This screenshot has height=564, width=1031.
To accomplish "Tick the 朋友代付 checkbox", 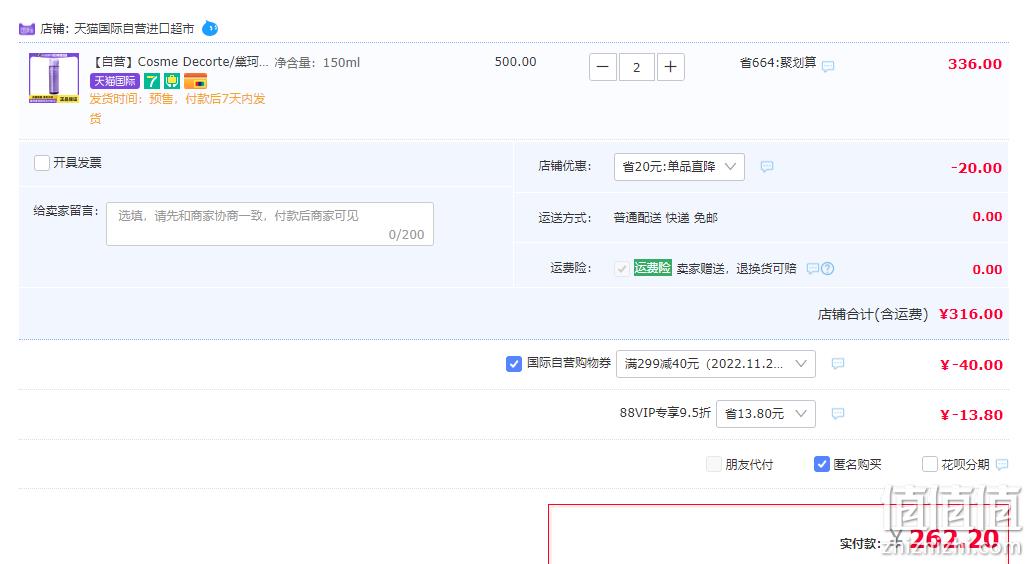I will 713,464.
